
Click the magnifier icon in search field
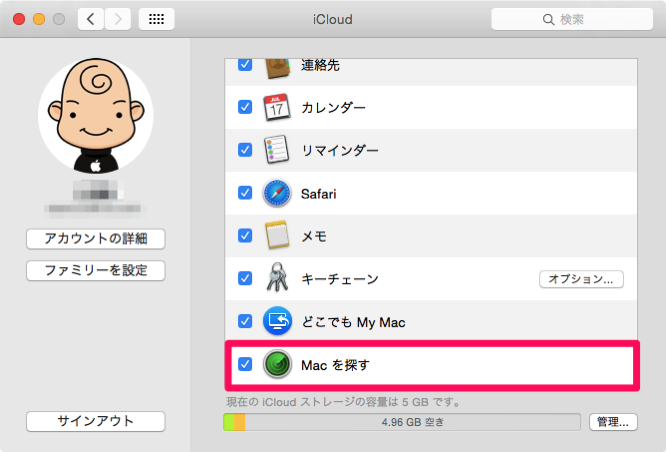tap(548, 20)
